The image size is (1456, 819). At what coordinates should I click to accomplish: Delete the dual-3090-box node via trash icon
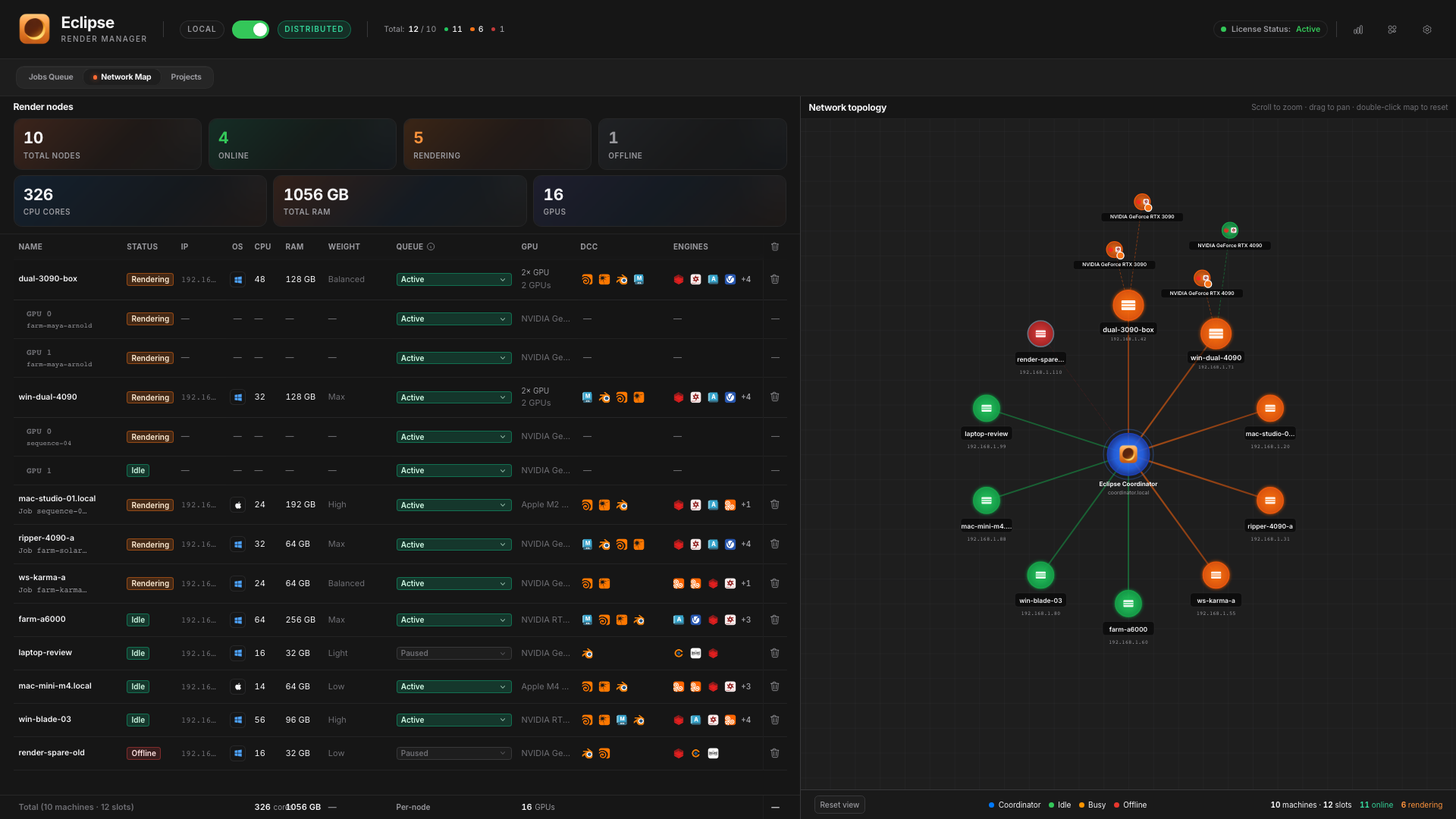pos(775,279)
